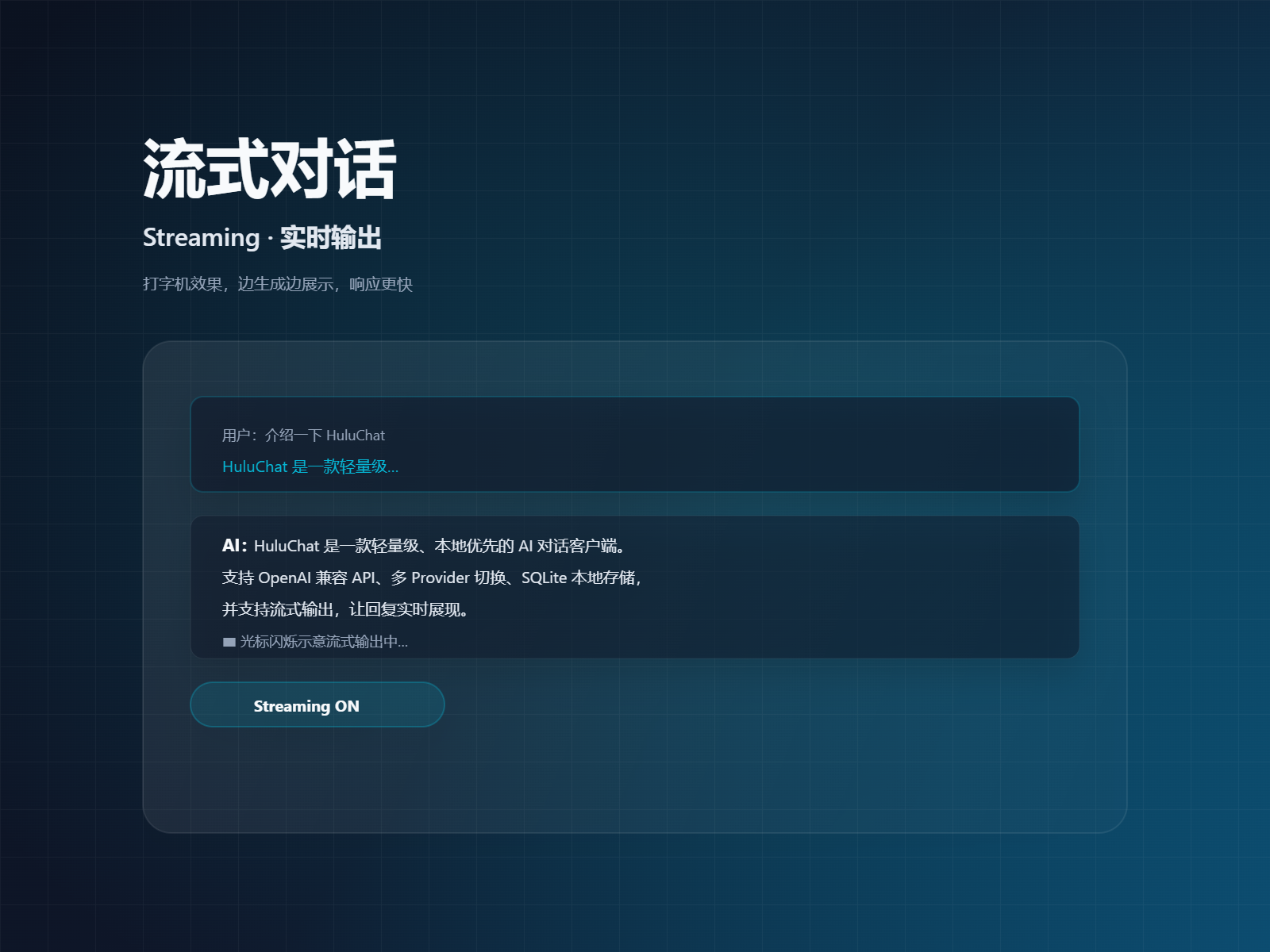The width and height of the screenshot is (1270, 952).
Task: Click the blinking cursor square icon
Action: 228,642
